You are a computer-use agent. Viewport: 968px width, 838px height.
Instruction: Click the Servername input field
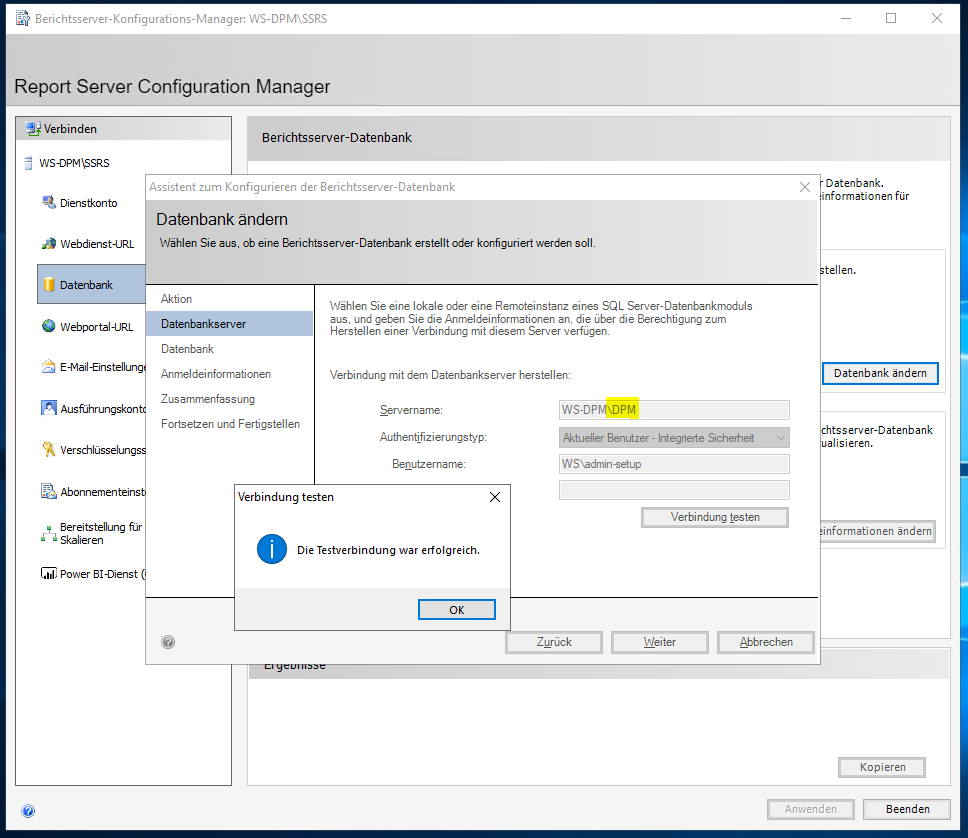(x=674, y=410)
